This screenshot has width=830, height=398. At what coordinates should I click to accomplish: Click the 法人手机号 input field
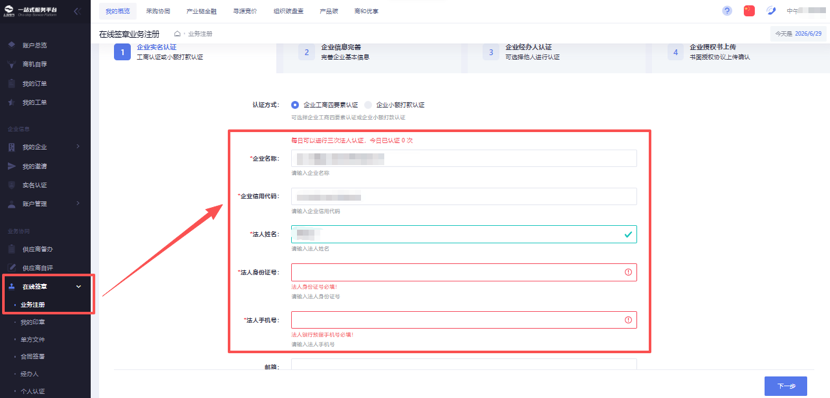464,320
